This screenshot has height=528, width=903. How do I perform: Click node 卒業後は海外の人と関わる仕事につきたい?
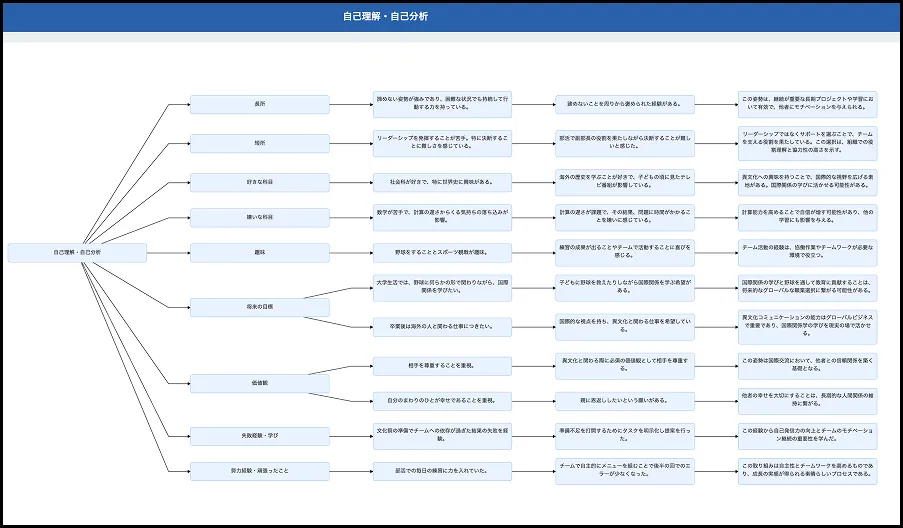point(442,327)
